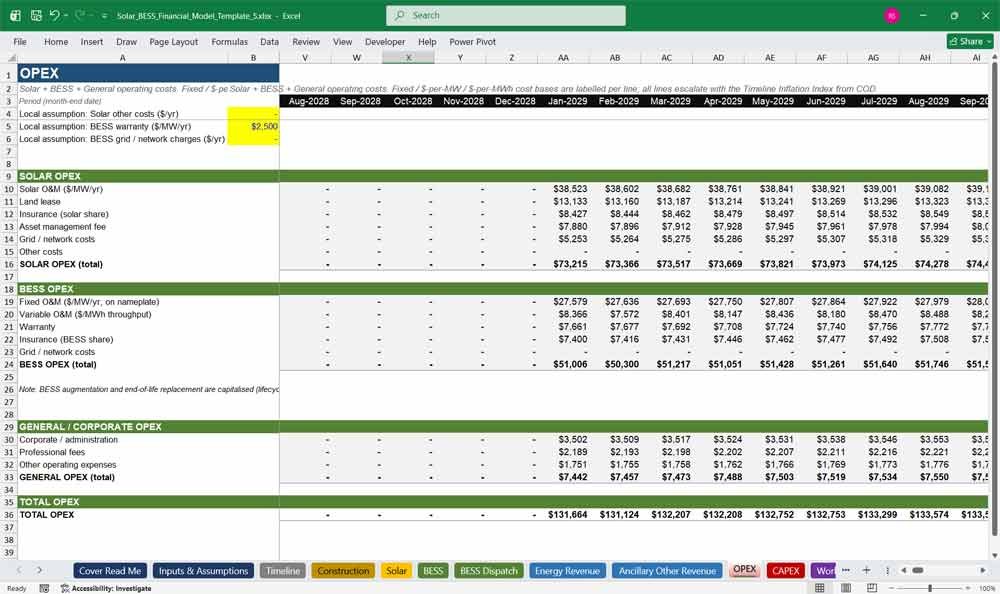Viewport: 1000px width, 594px height.
Task: Switch to Page Break Preview icon
Action: [872, 588]
